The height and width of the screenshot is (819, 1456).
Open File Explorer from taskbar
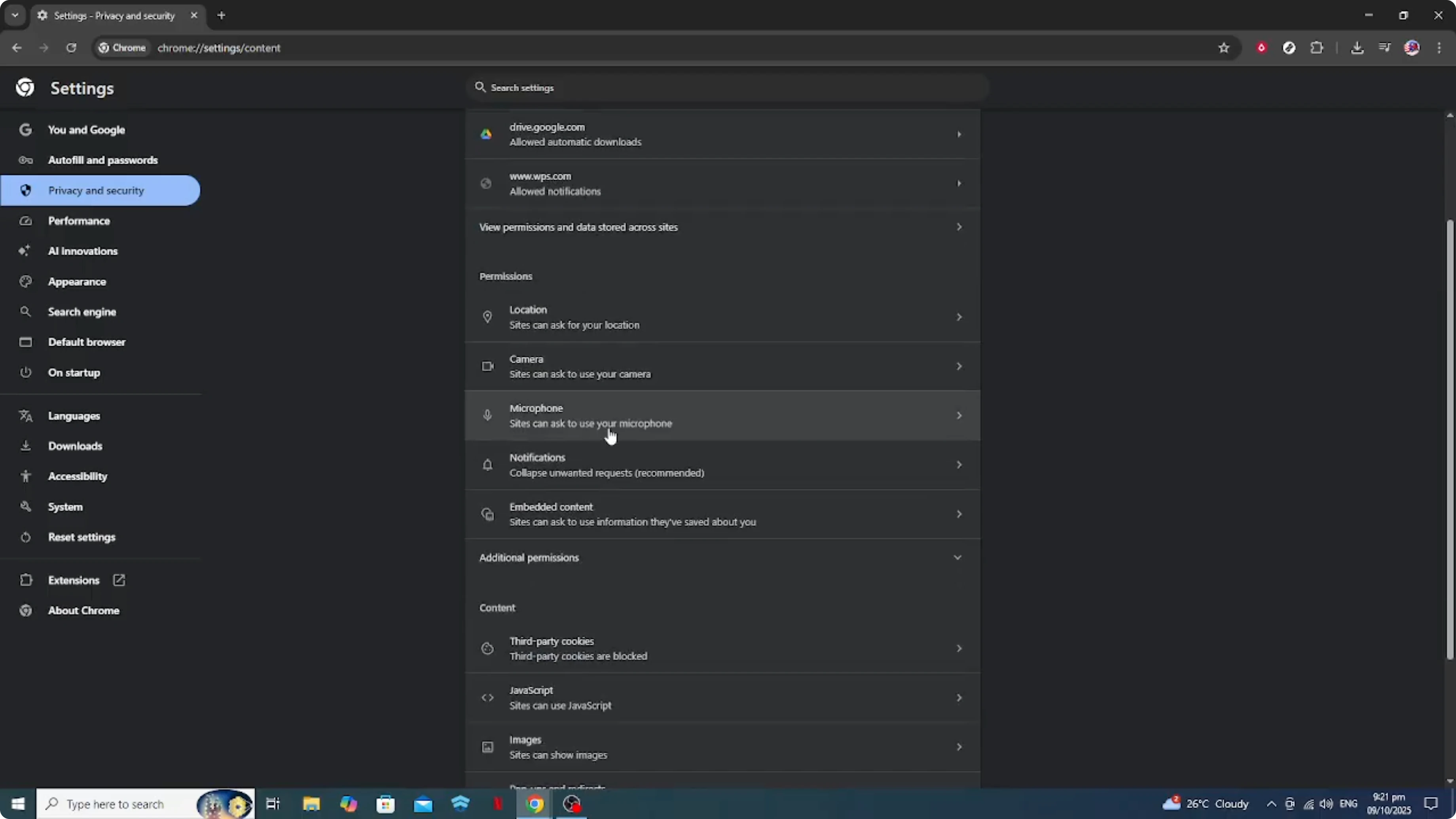click(x=311, y=804)
